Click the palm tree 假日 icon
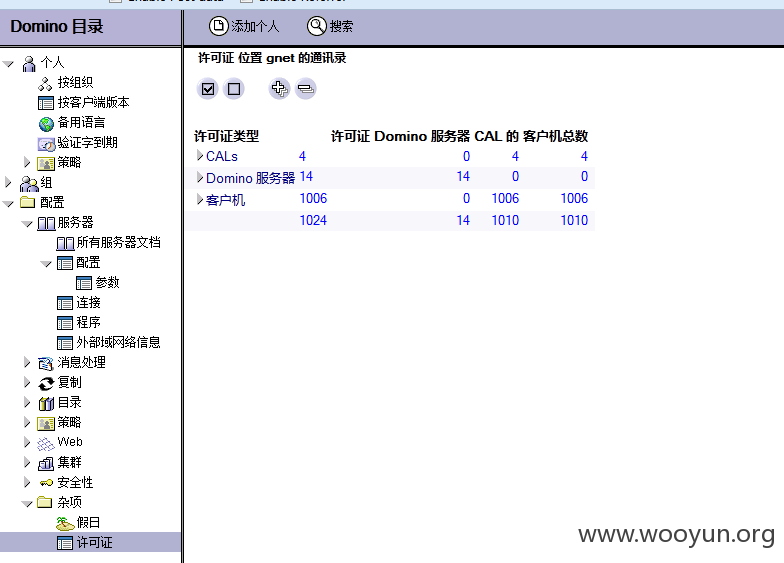The height and width of the screenshot is (563, 784). (x=65, y=524)
